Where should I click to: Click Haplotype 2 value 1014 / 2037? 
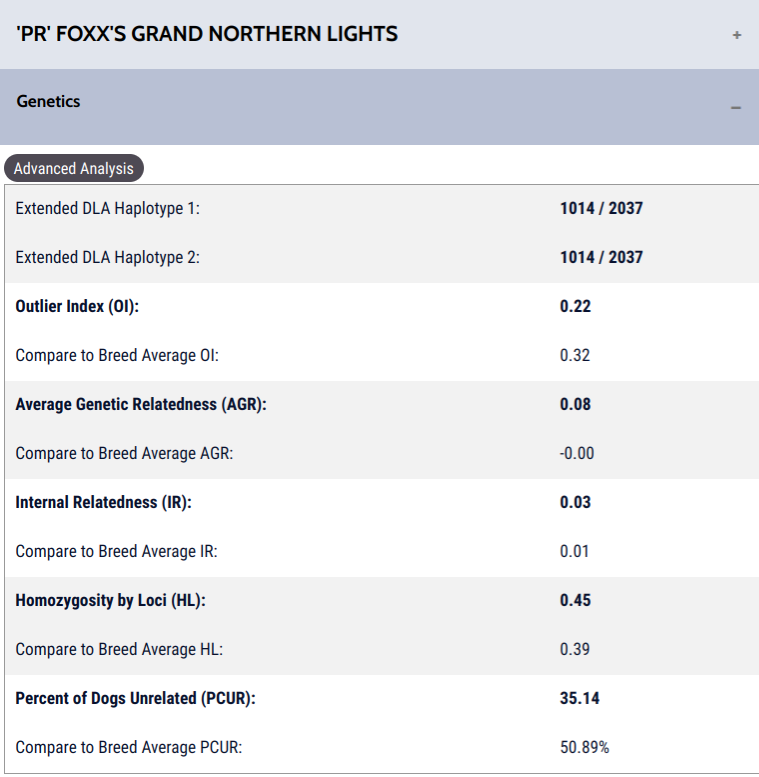point(601,257)
